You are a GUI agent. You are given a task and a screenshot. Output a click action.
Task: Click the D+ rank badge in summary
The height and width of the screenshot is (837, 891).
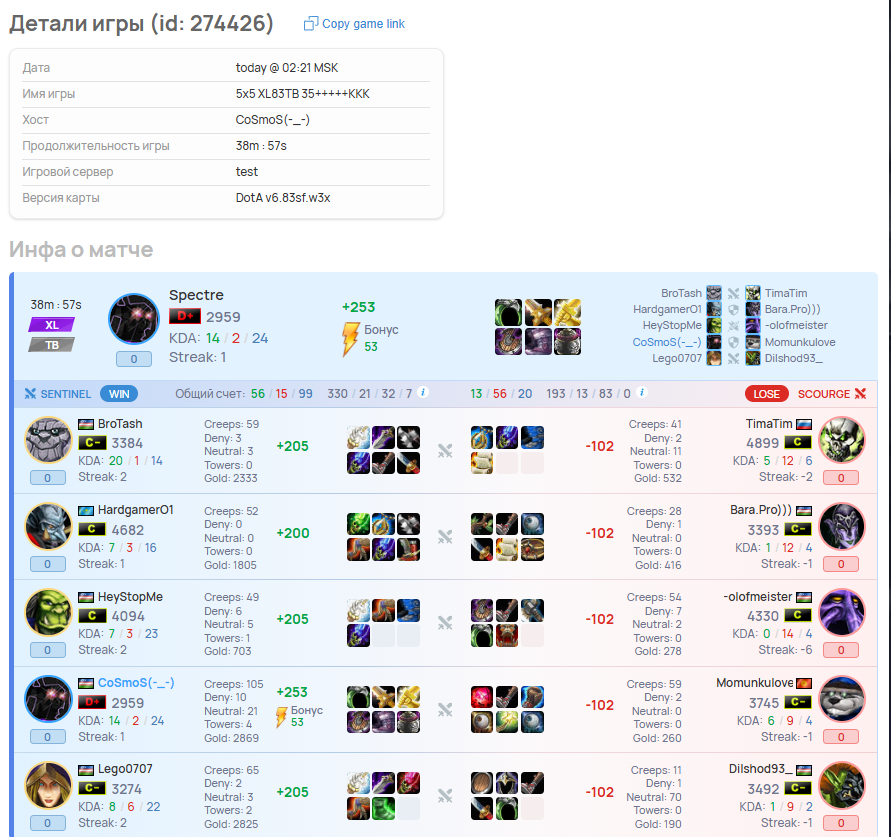coord(185,316)
